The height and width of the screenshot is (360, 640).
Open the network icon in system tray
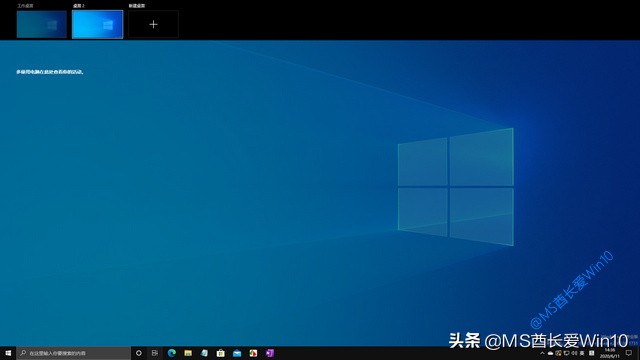[x=567, y=353]
